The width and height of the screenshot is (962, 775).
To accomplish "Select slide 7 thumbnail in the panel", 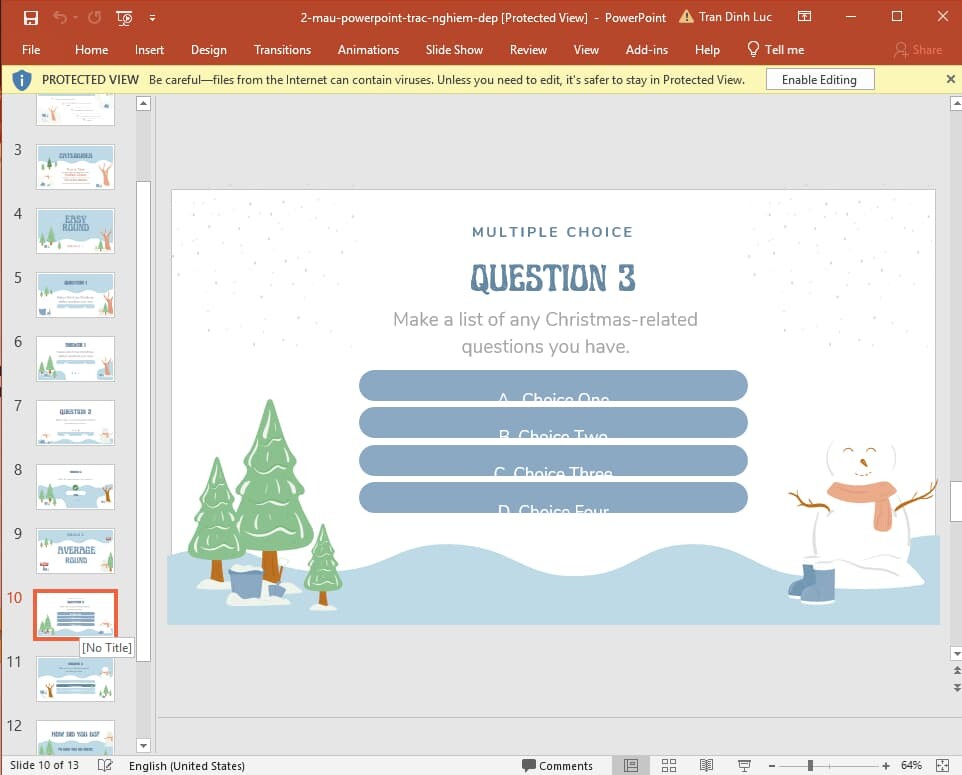I will 75,422.
